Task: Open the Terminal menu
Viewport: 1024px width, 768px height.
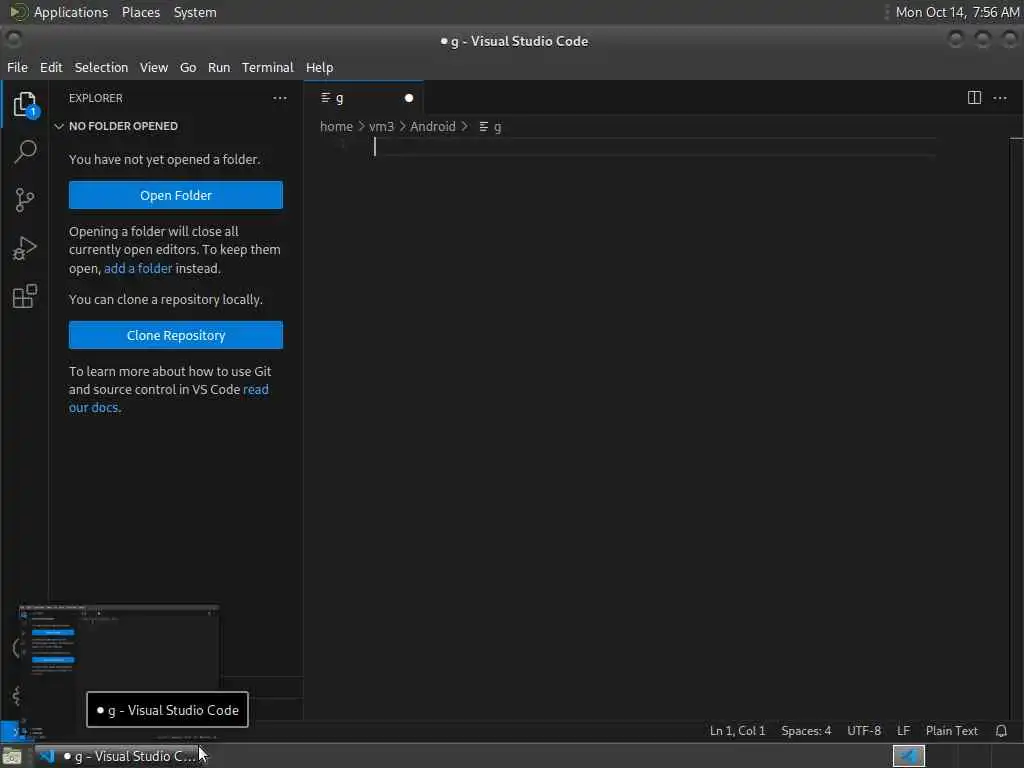Action: click(268, 67)
